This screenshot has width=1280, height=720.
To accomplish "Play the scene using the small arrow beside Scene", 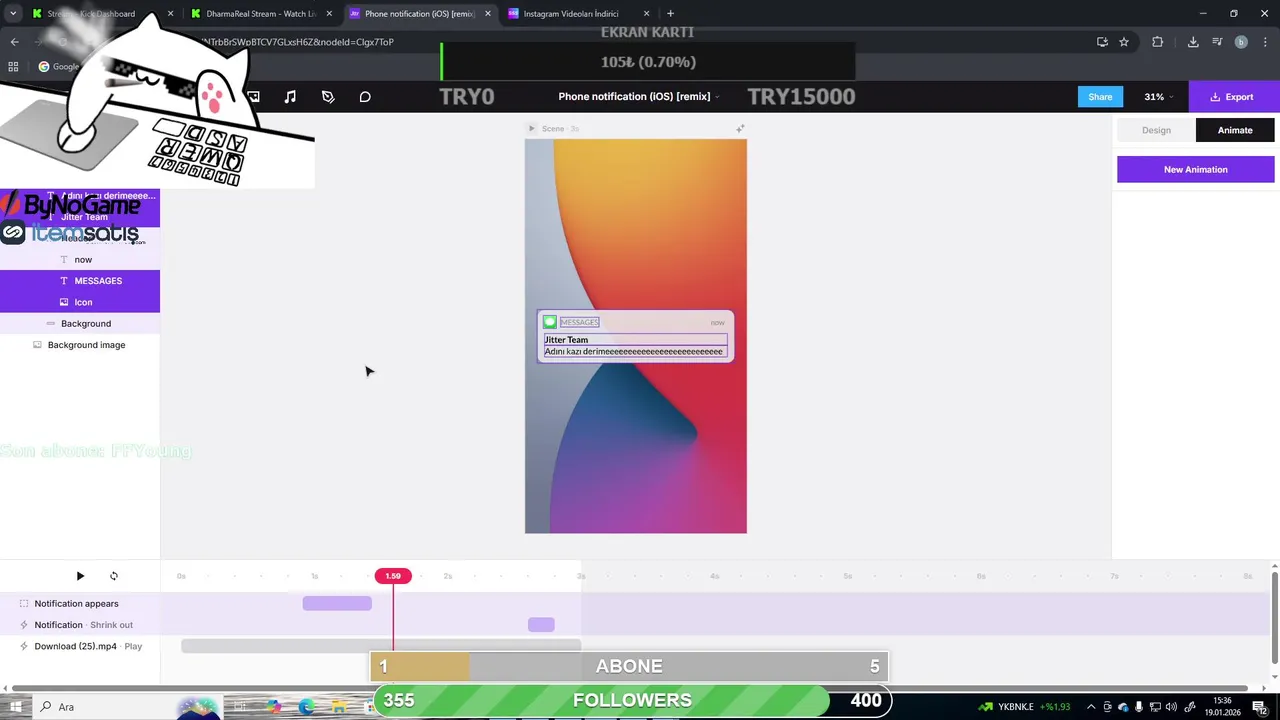I will tap(532, 128).
